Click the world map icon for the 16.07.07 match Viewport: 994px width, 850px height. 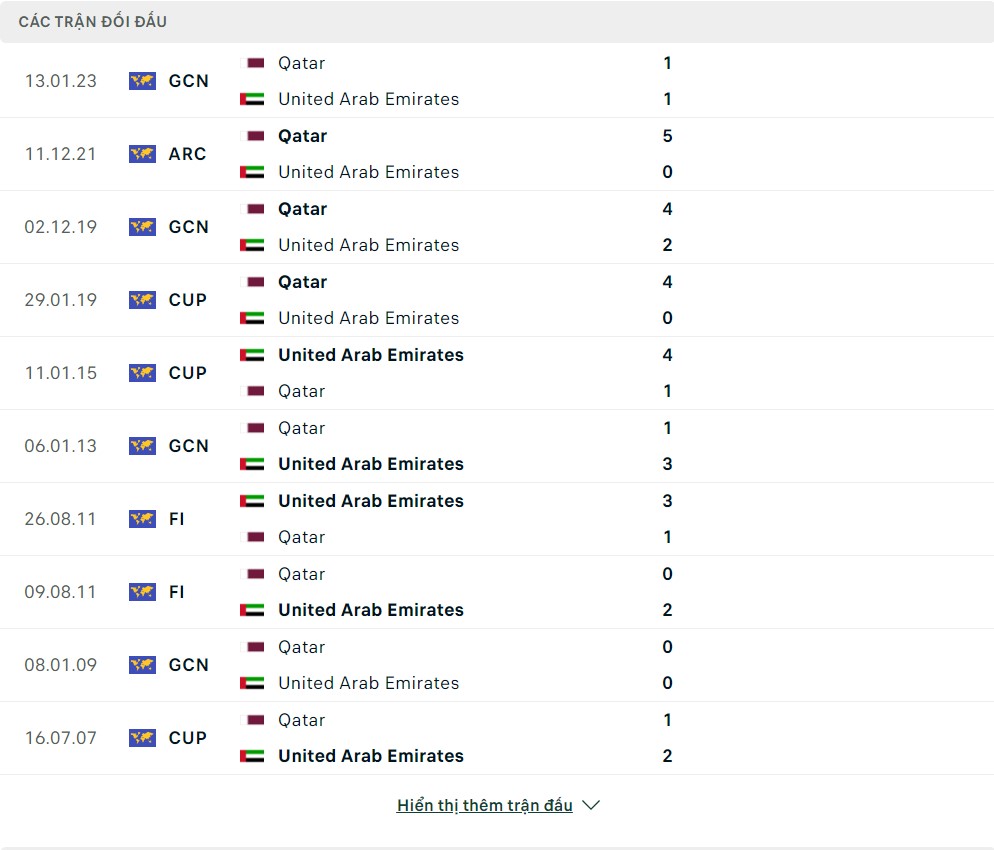click(142, 738)
